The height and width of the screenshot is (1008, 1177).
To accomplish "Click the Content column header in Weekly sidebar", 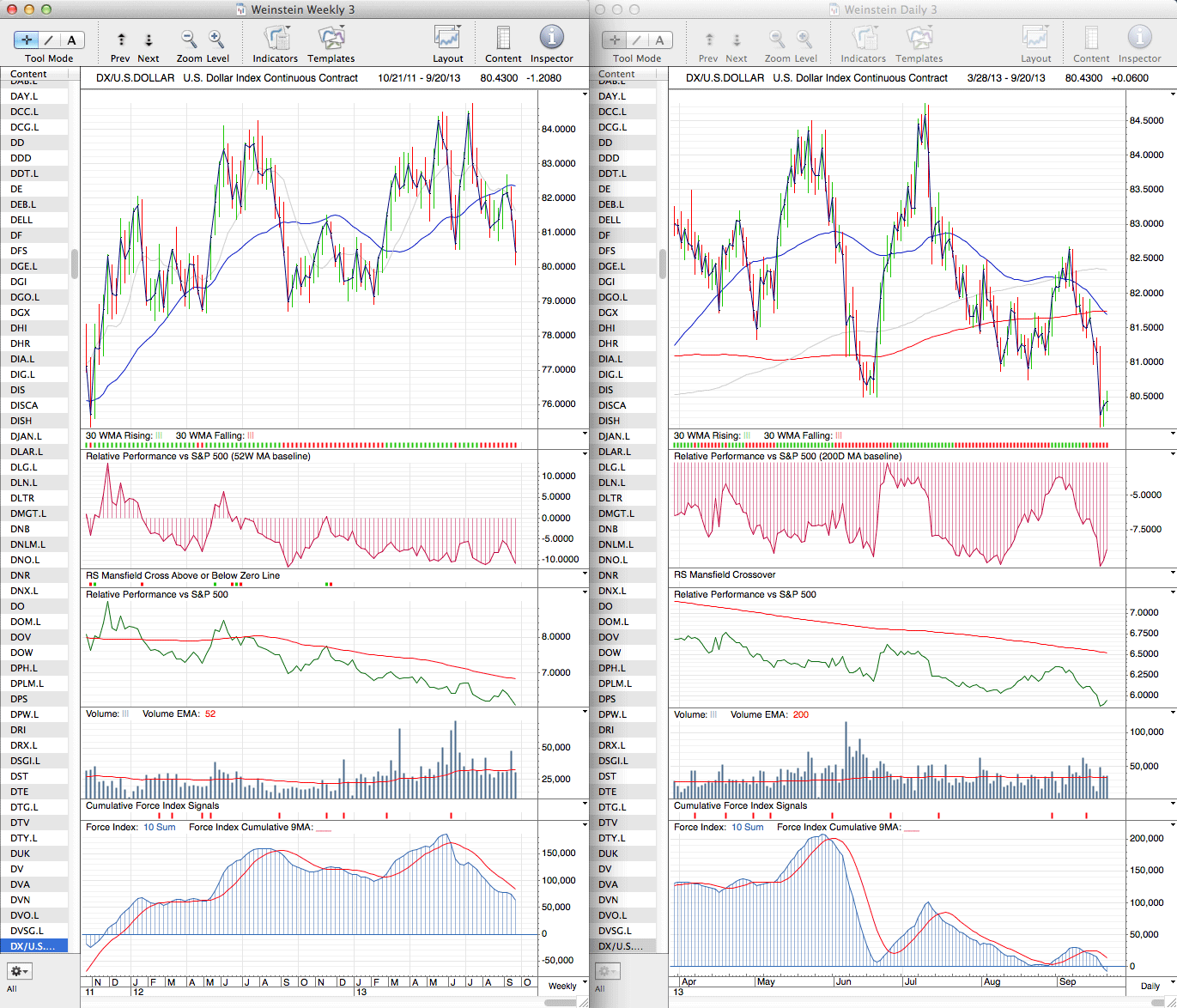I will pos(29,74).
